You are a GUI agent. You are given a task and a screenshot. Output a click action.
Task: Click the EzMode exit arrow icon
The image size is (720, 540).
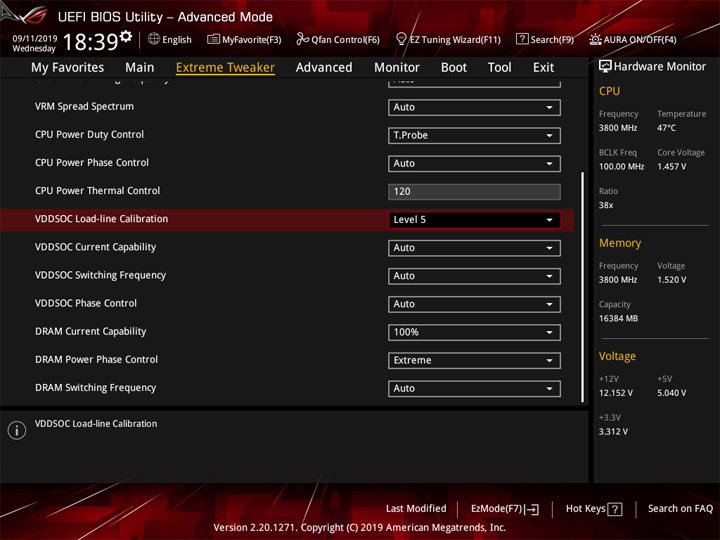click(532, 509)
